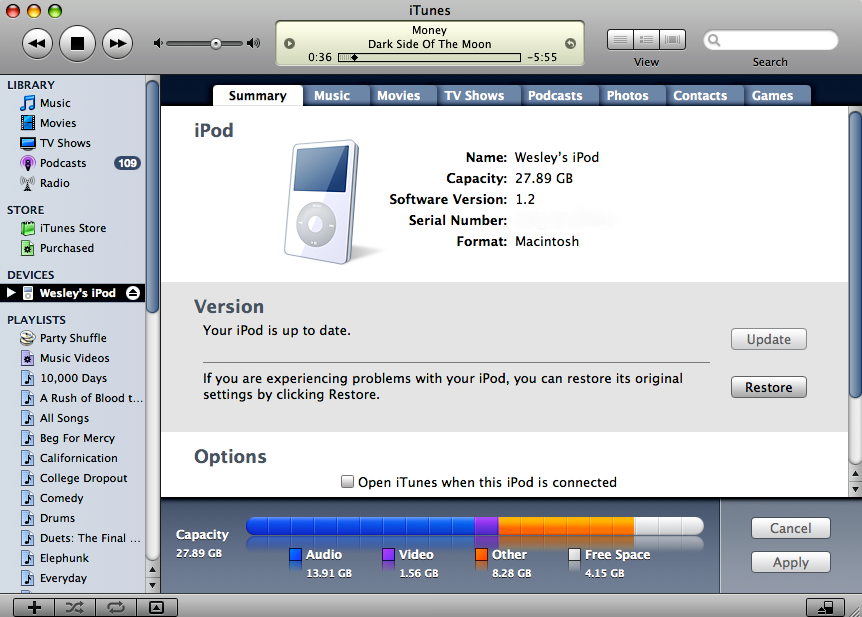Screen dimensions: 862x617
Task: Switch to Cover Flow view
Action: 672,40
